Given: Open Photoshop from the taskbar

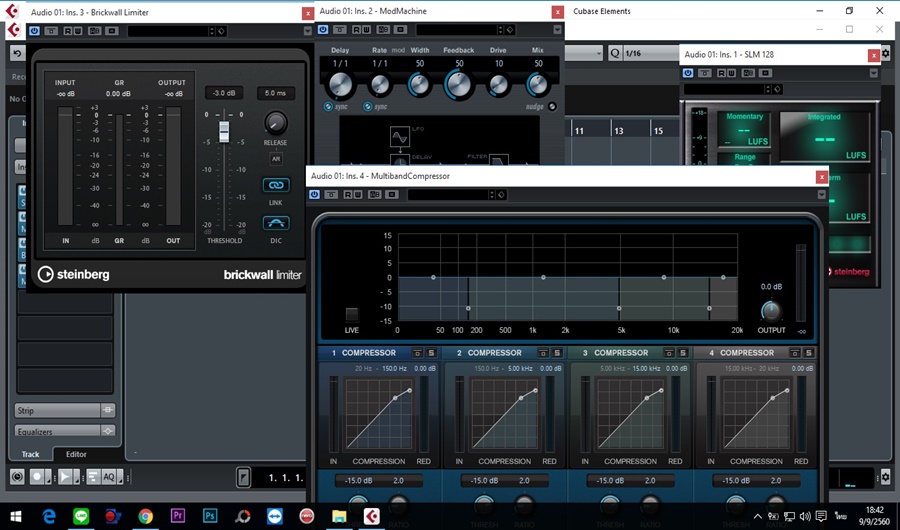Looking at the screenshot, I should 210,516.
